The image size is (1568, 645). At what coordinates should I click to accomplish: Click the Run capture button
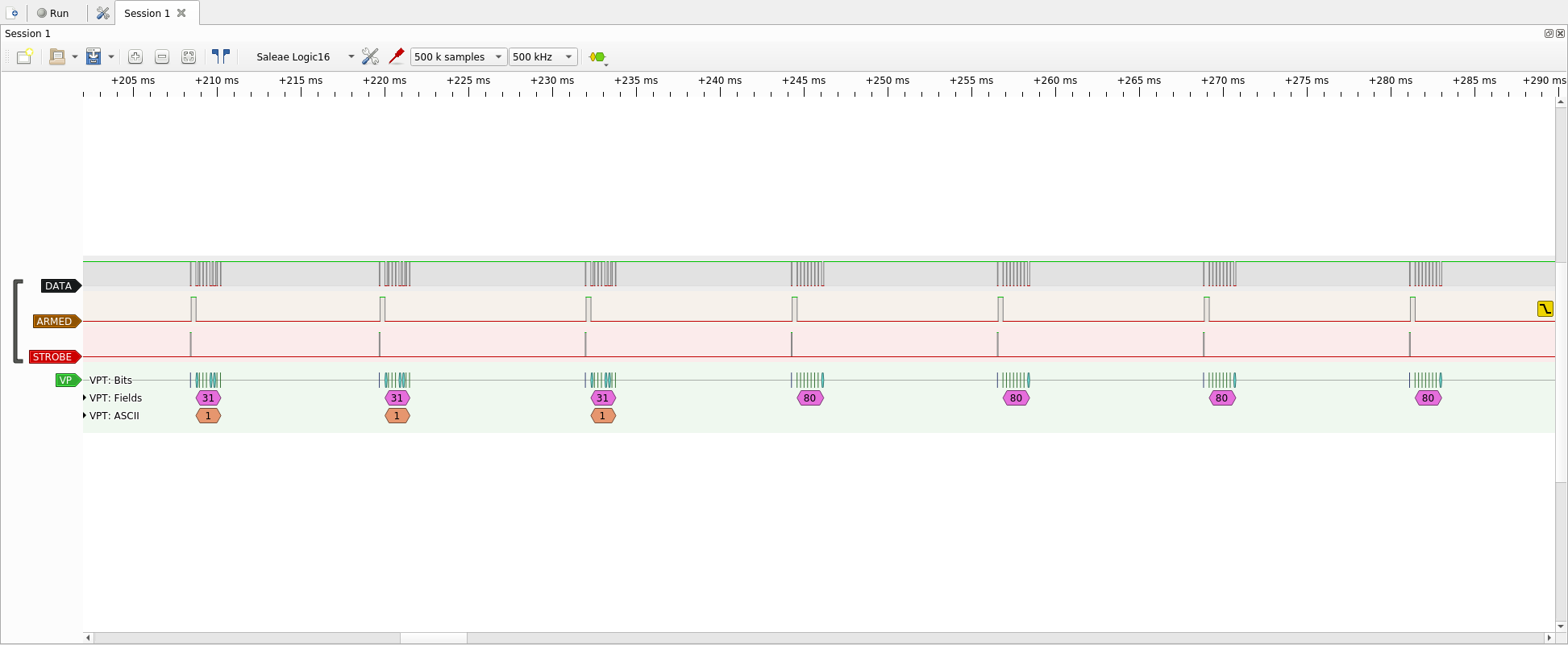tap(53, 13)
